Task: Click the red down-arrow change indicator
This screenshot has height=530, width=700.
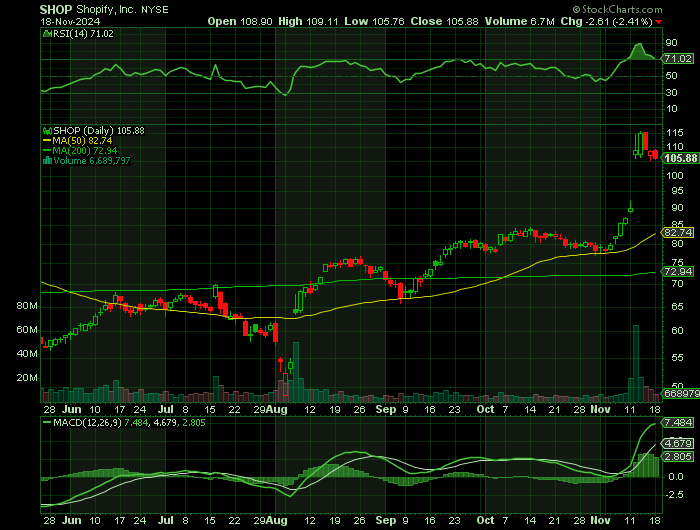Action: pos(658,22)
